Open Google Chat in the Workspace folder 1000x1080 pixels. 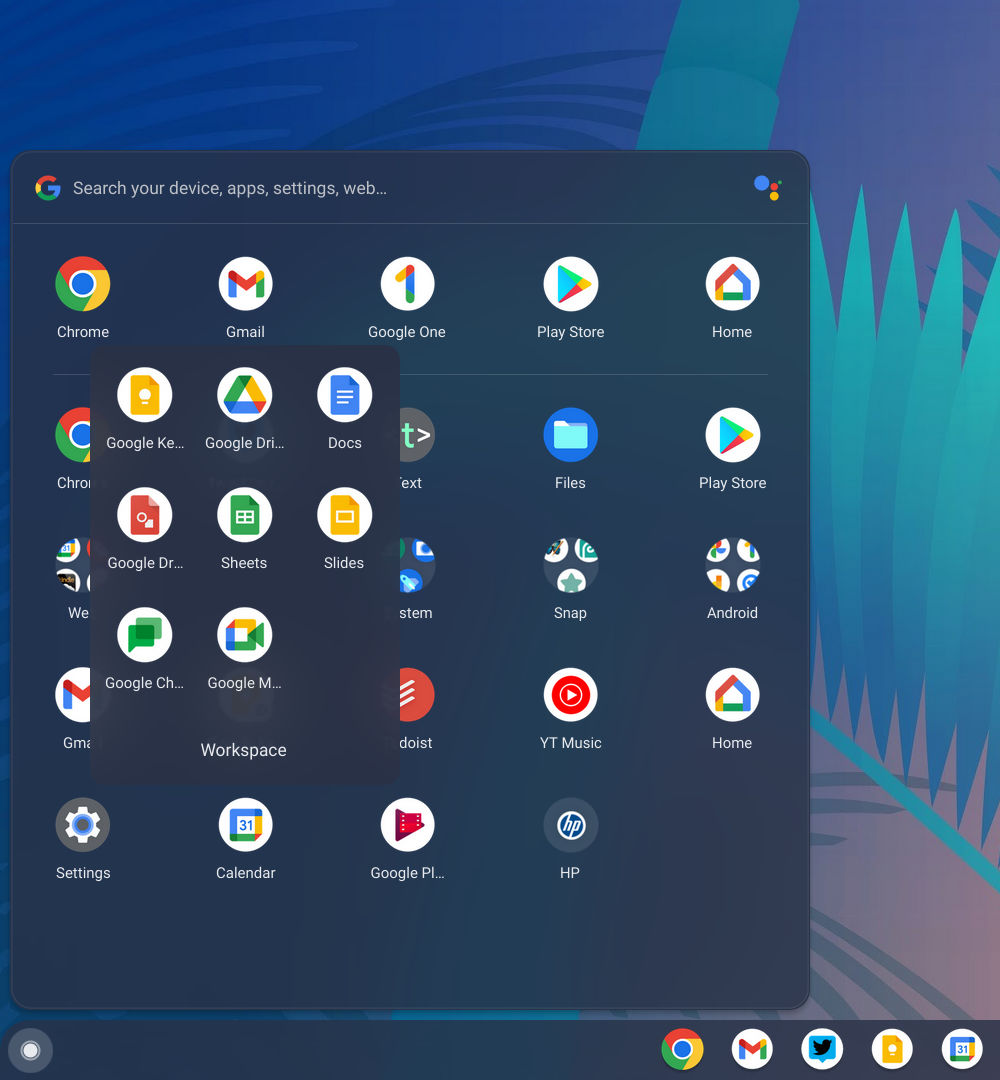145,636
